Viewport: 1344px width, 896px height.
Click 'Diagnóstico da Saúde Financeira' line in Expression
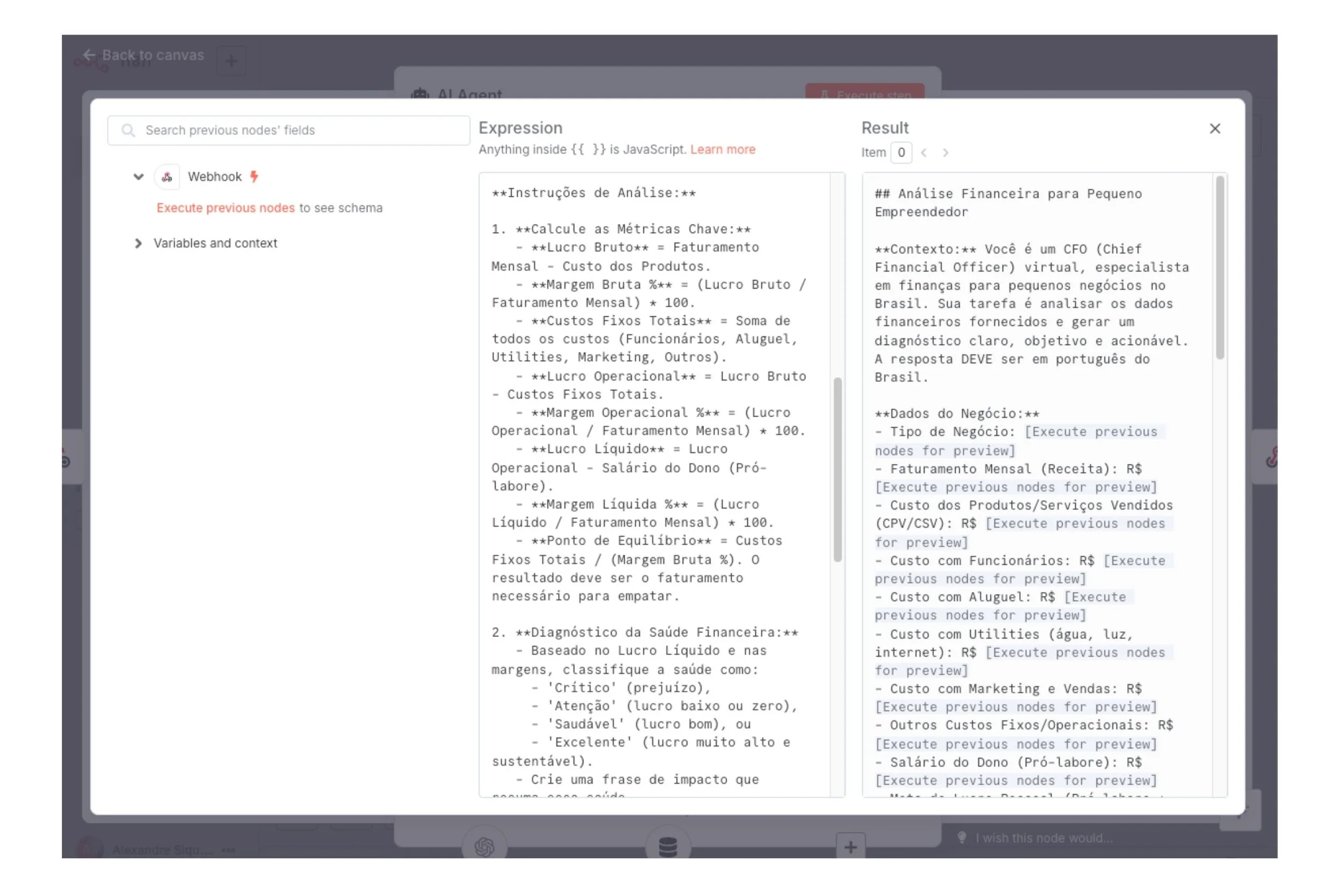tap(645, 633)
